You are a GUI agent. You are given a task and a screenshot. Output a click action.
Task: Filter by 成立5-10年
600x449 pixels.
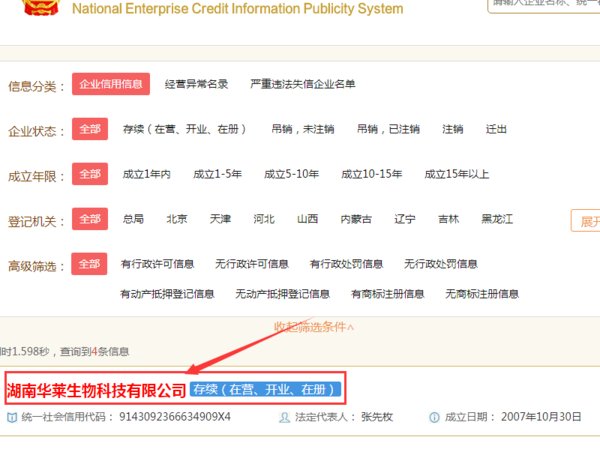click(292, 174)
